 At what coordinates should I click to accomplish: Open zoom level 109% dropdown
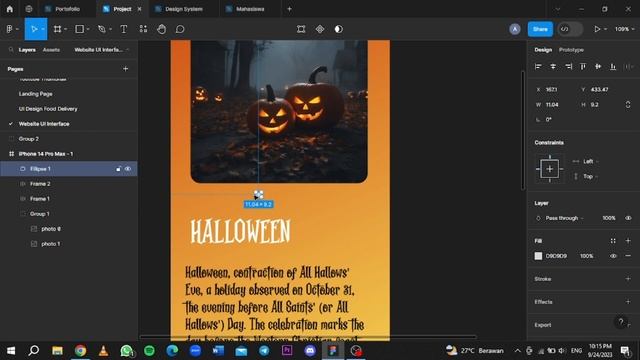point(624,29)
